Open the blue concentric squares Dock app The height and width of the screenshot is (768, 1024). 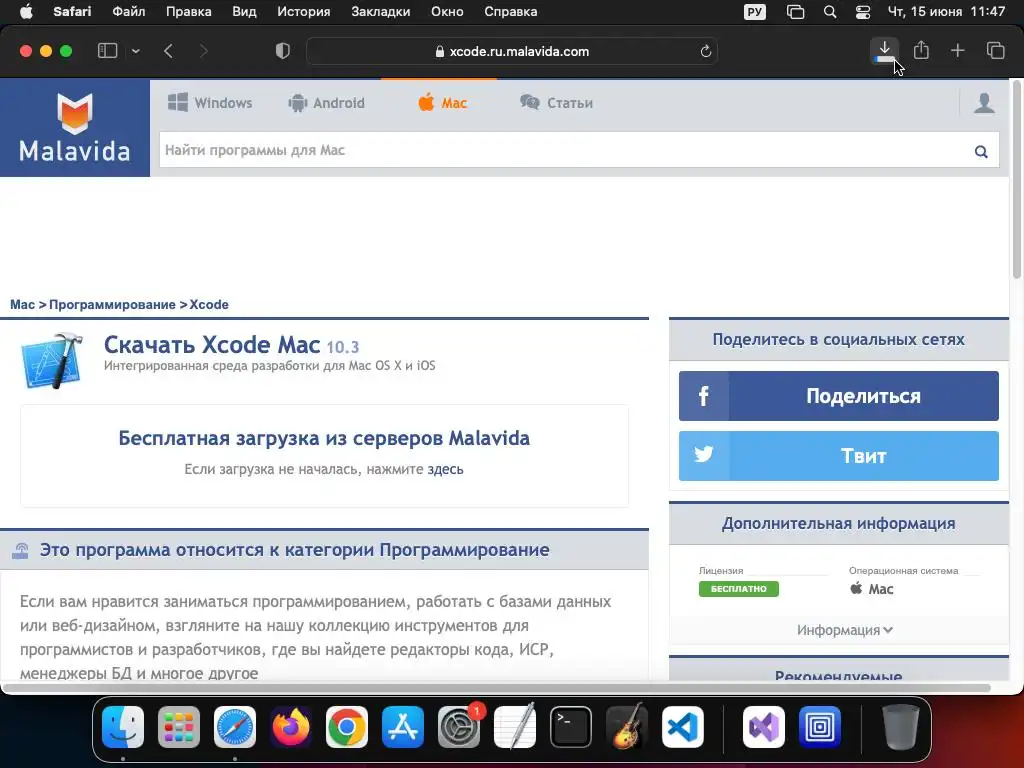click(x=820, y=727)
